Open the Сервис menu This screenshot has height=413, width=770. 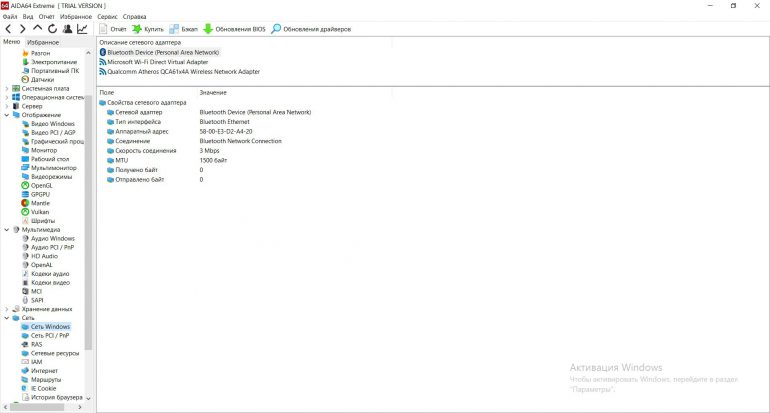pos(107,16)
